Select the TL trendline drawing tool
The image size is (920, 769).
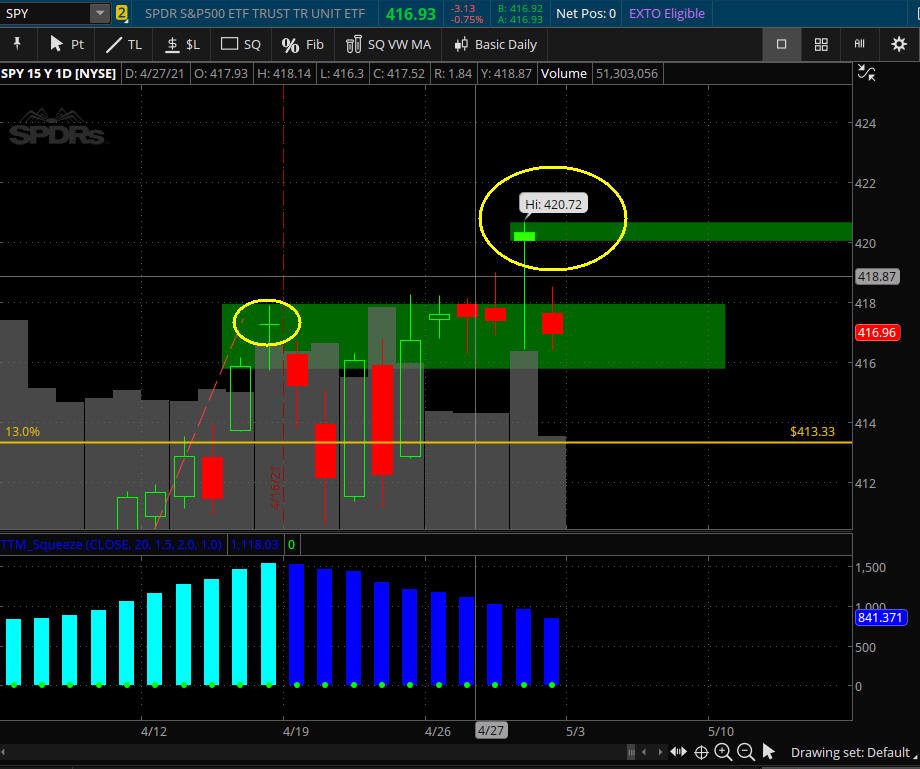(x=124, y=44)
